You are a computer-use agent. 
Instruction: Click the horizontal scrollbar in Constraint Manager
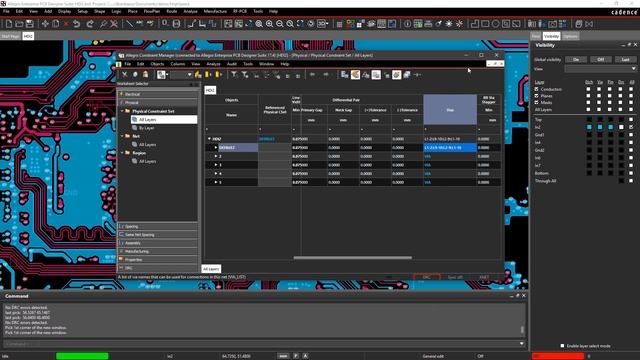click(x=353, y=258)
